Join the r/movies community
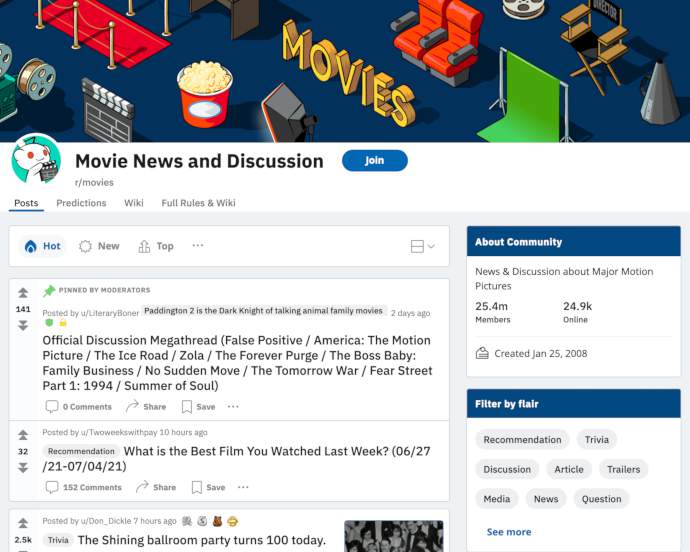 (374, 160)
